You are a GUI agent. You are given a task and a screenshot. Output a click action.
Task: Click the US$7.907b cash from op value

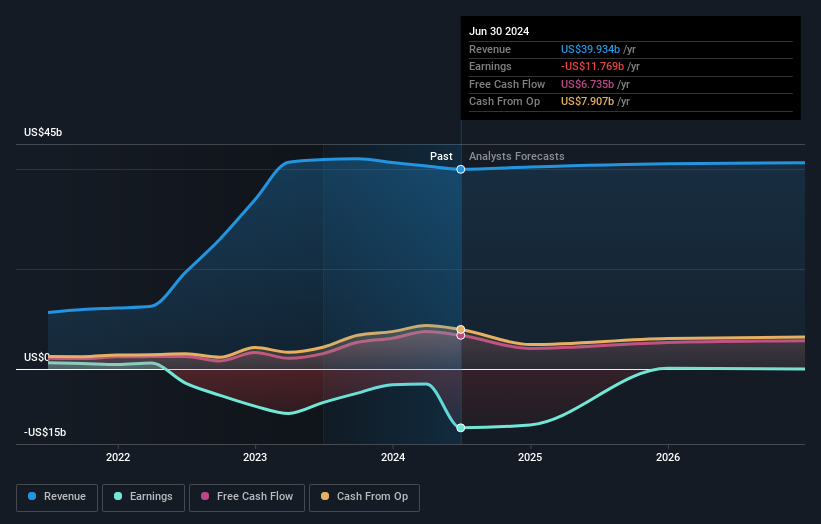587,102
